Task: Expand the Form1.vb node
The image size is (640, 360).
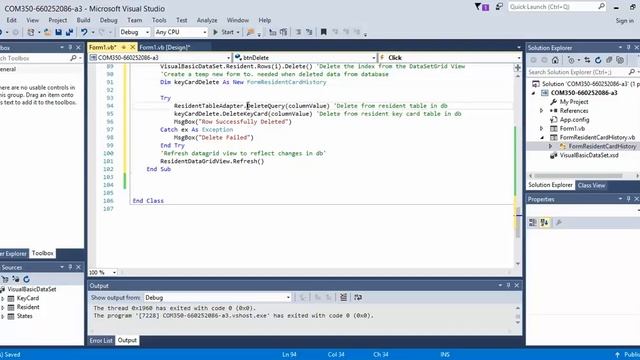Action: [542, 129]
